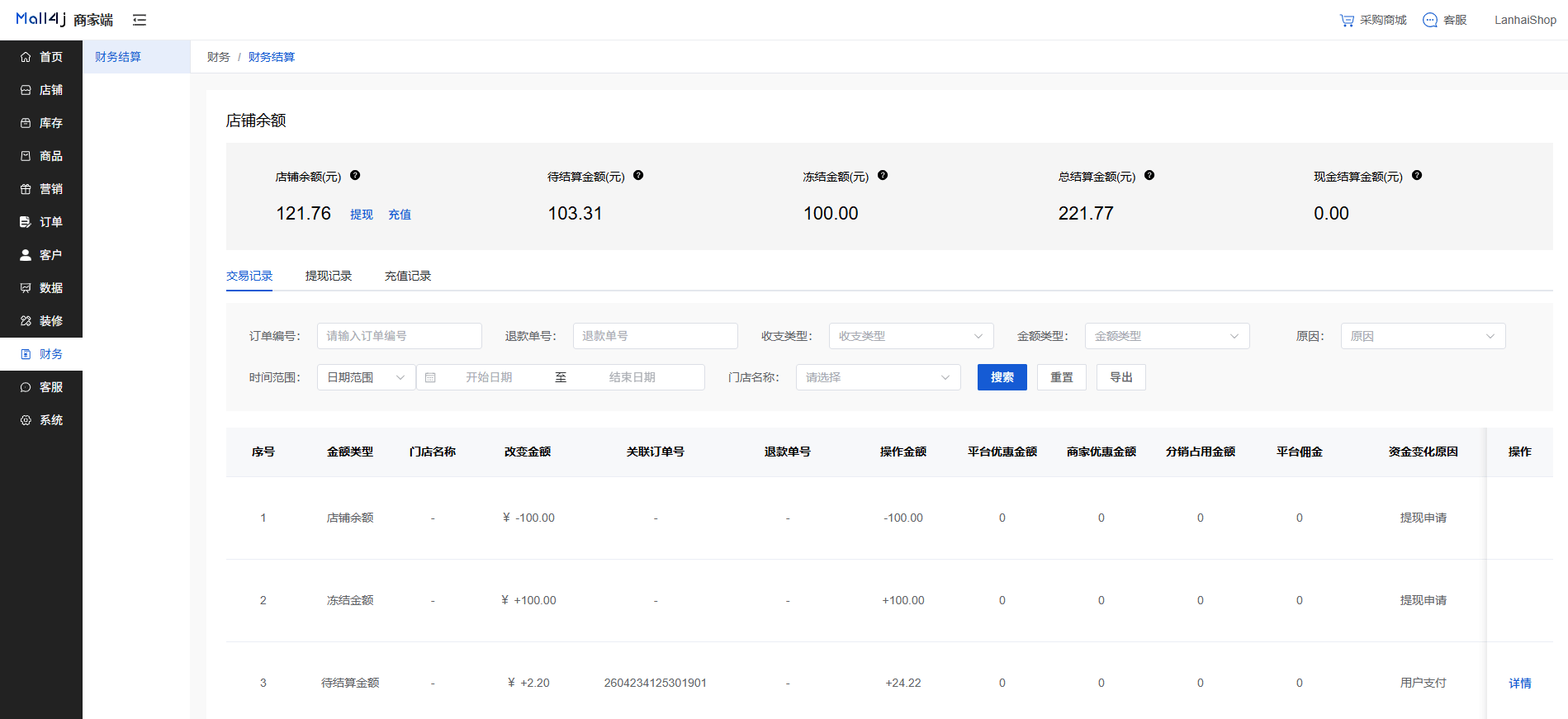Click help icon beside 现金结算金额(元)
Viewport: 1568px width, 719px height.
1417,175
